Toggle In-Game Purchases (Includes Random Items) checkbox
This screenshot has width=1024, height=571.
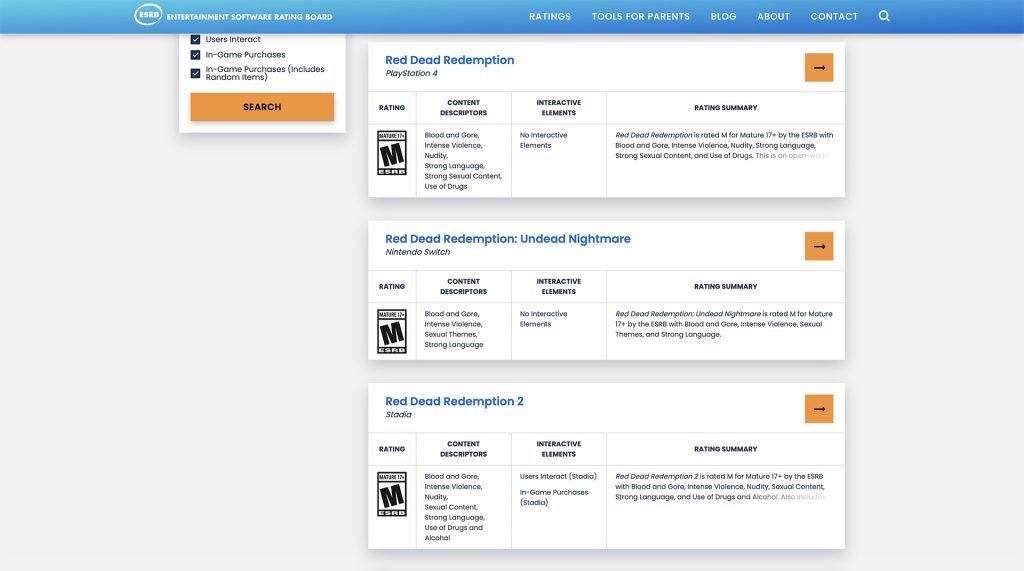pos(196,73)
